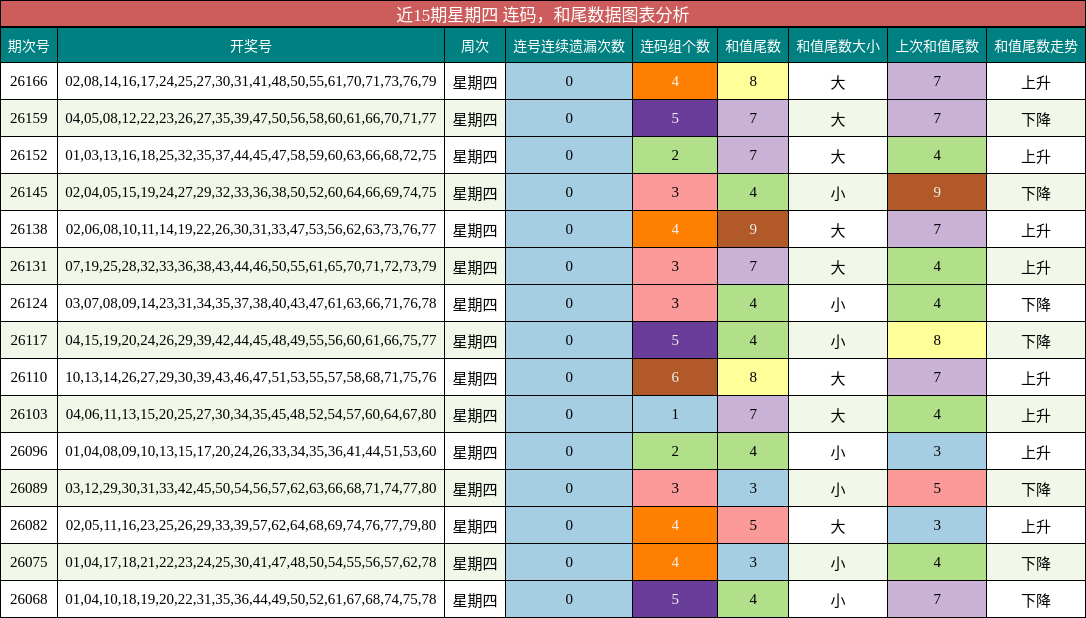1086x618 pixels.
Task: Click orange 连码组个数 cell 4 in row 26166
Action: point(675,82)
